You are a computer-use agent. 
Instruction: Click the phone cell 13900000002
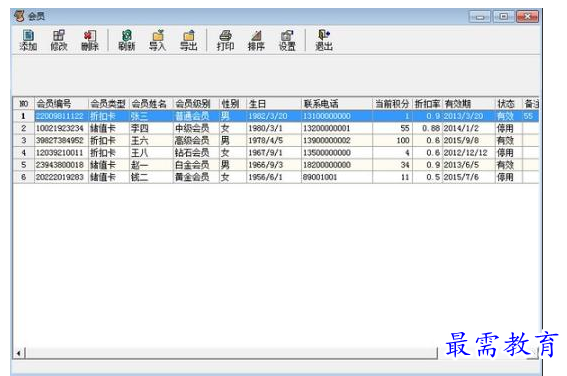(x=337, y=140)
